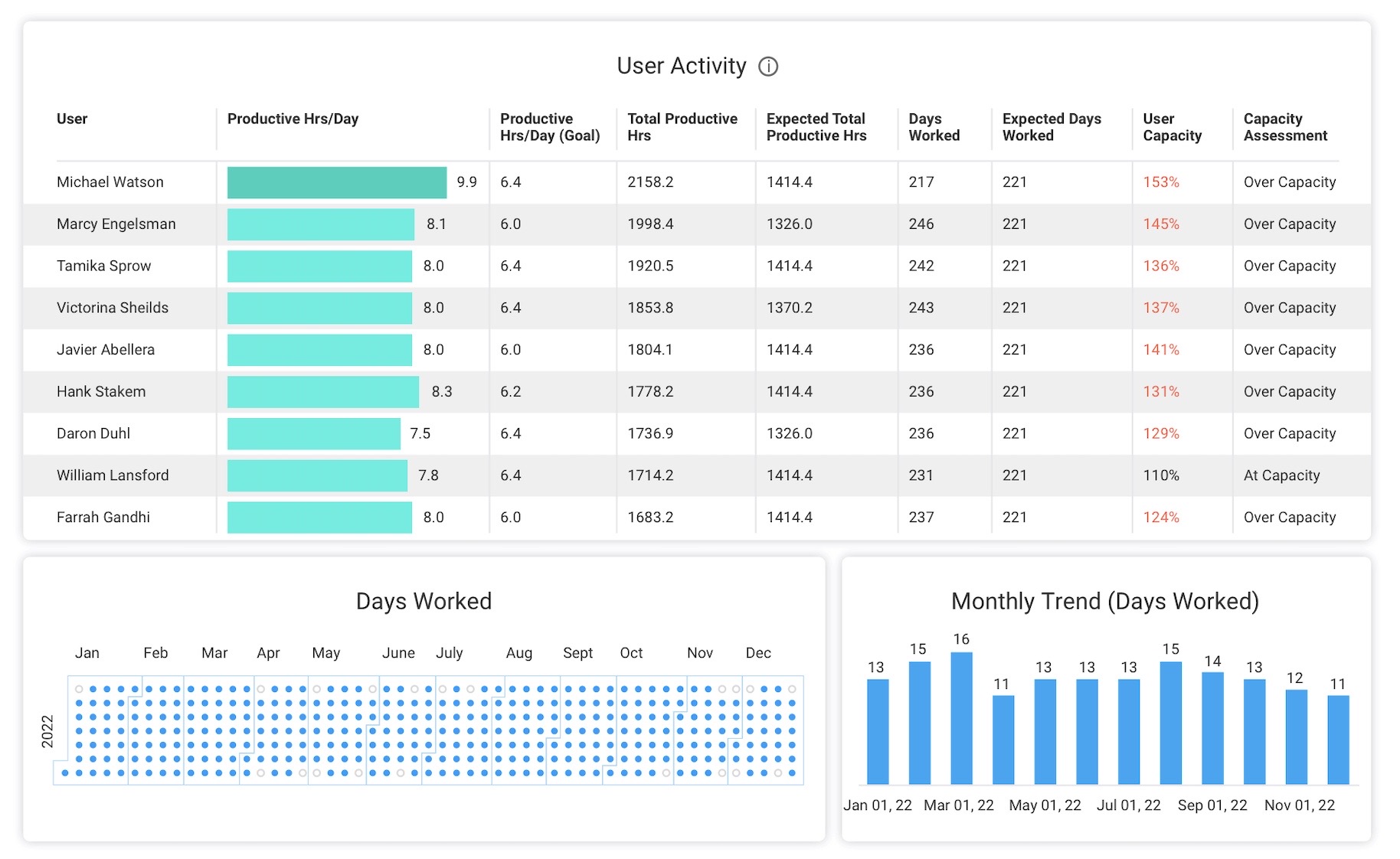This screenshot has height=859, width=1400.
Task: Click Daron Duhl's 7.5 productive hours bar
Action: [313, 434]
